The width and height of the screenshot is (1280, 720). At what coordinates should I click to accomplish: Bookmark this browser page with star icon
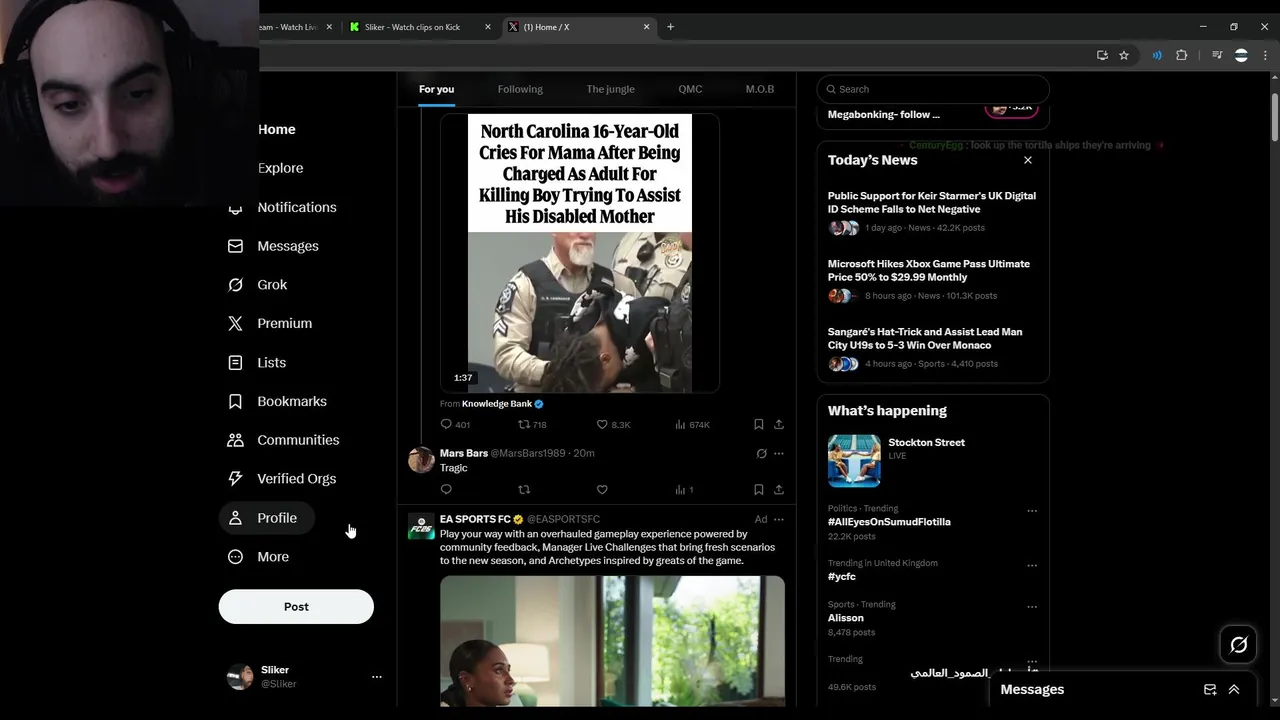pos(1124,55)
